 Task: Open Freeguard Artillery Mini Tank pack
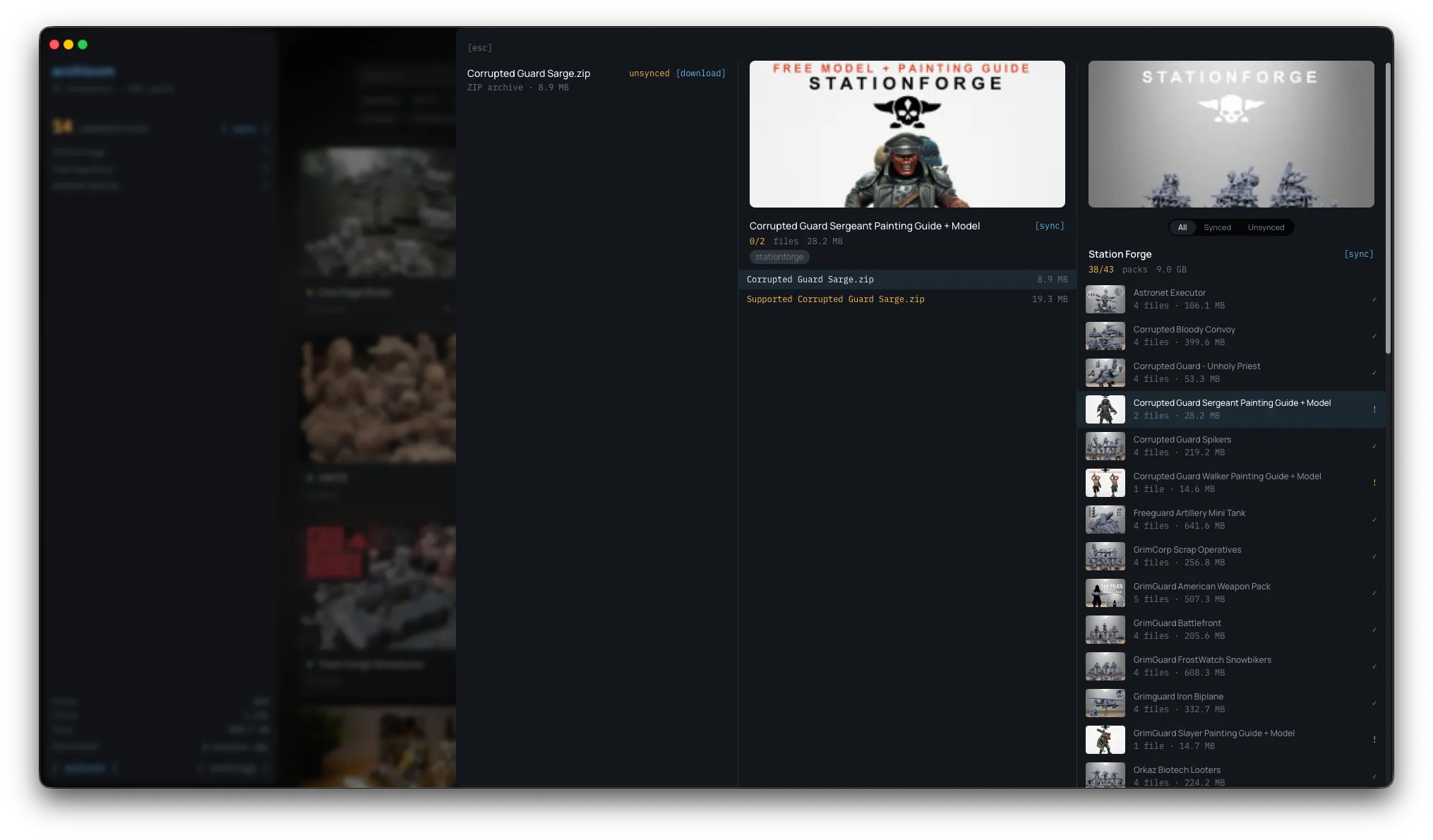coord(1189,520)
